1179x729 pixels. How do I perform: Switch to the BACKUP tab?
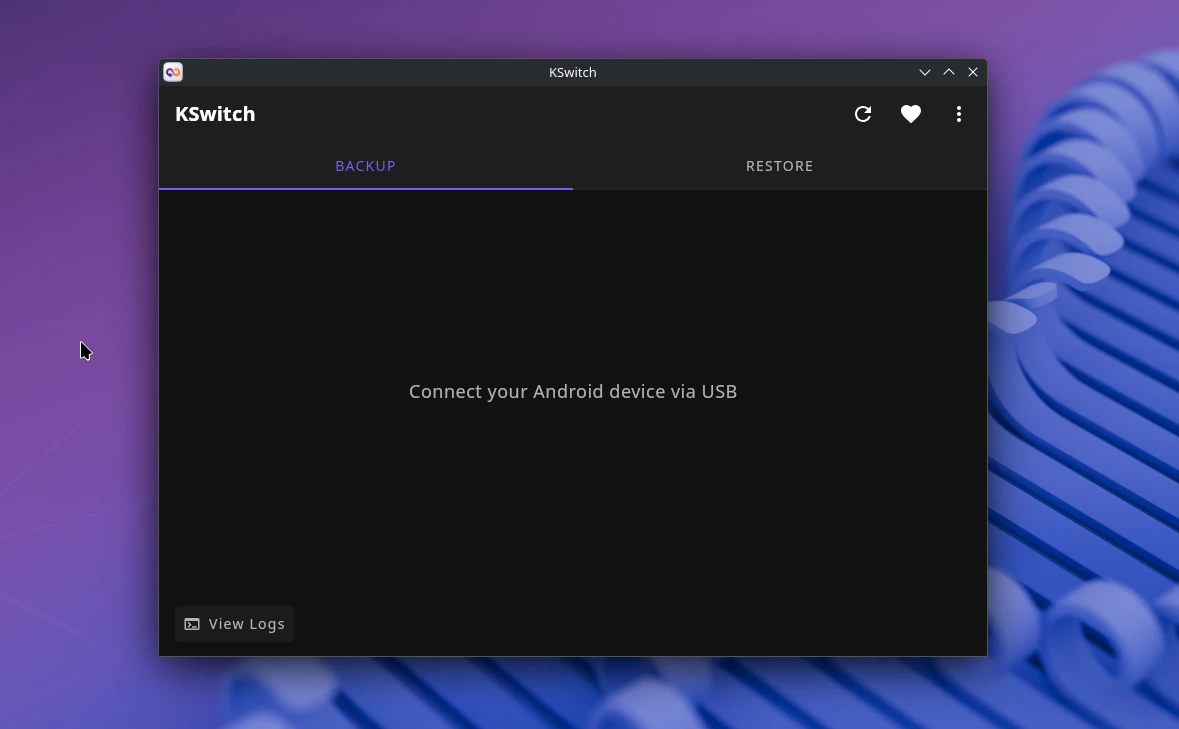click(x=365, y=166)
